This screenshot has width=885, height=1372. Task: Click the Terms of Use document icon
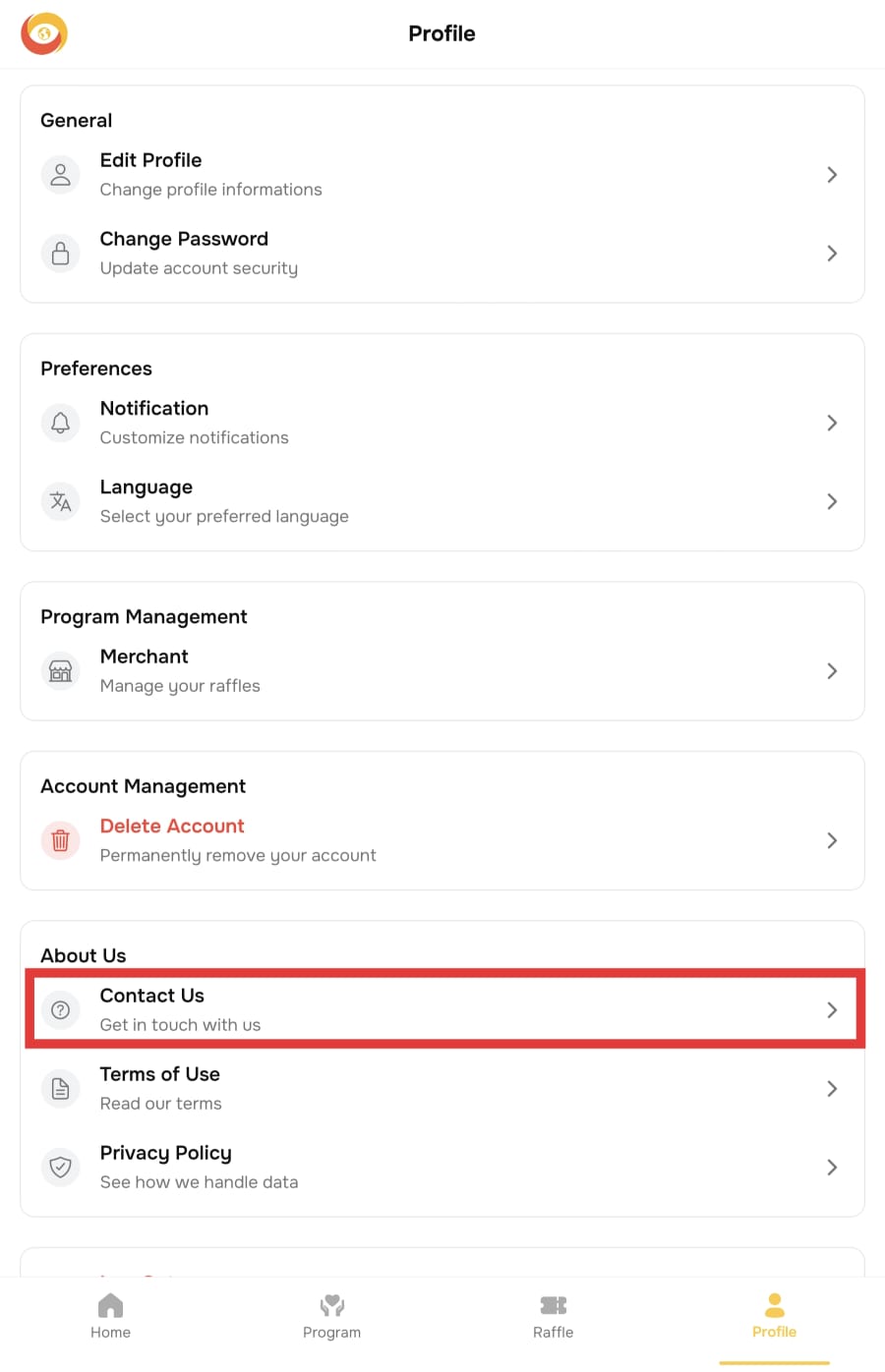[x=60, y=1089]
